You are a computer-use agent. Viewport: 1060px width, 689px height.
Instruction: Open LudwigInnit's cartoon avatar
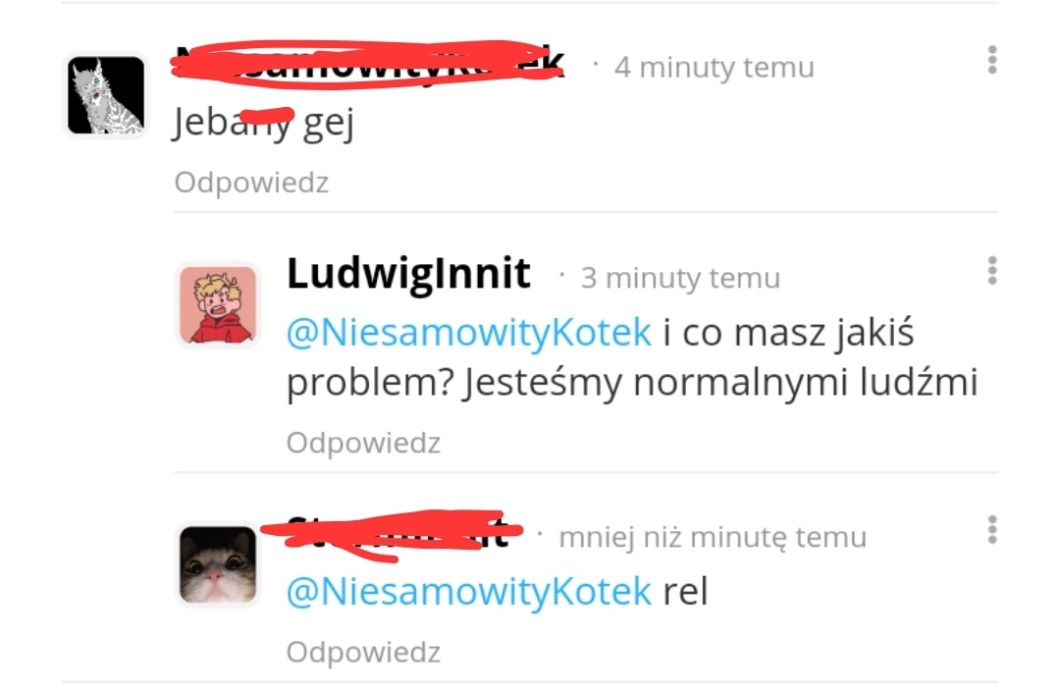pyautogui.click(x=218, y=305)
